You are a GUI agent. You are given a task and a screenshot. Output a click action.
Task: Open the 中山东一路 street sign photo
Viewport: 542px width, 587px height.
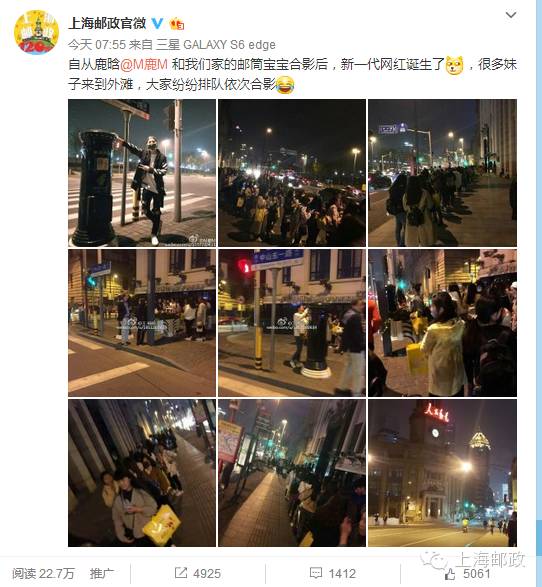[292, 323]
